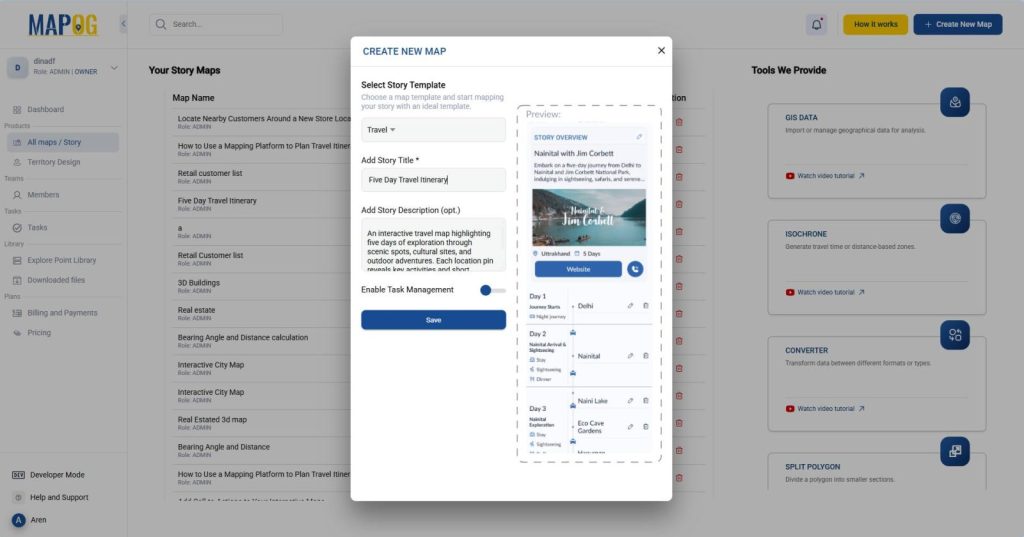Open Converter video tutorial link

(x=825, y=408)
